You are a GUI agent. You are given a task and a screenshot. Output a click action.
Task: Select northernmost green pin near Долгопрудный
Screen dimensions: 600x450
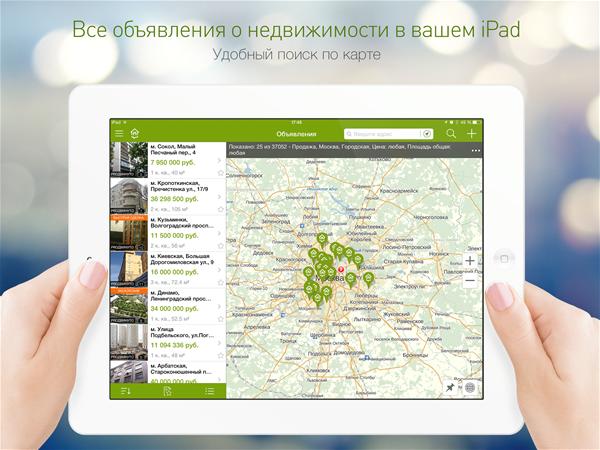coord(322,240)
